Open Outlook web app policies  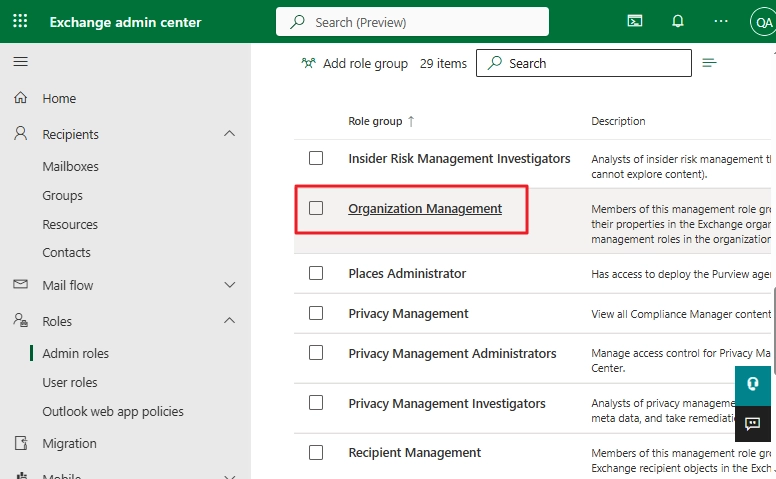pos(113,412)
